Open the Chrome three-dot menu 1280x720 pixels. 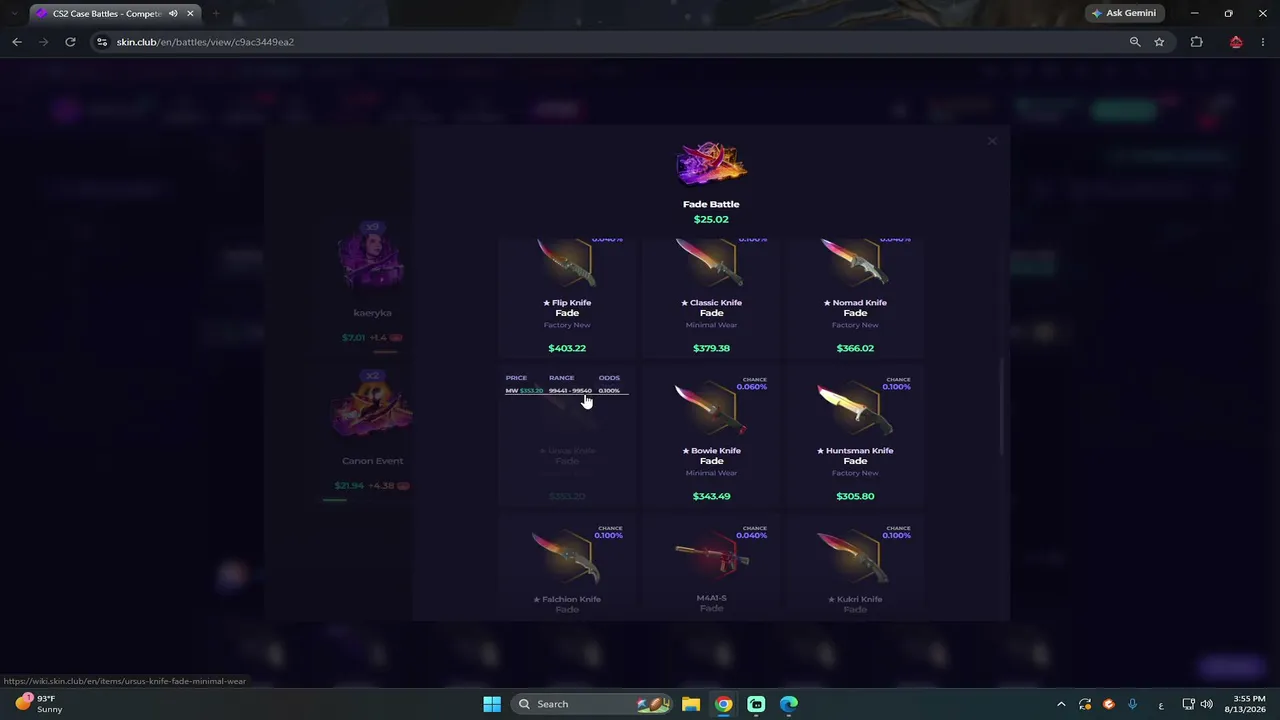[1264, 42]
